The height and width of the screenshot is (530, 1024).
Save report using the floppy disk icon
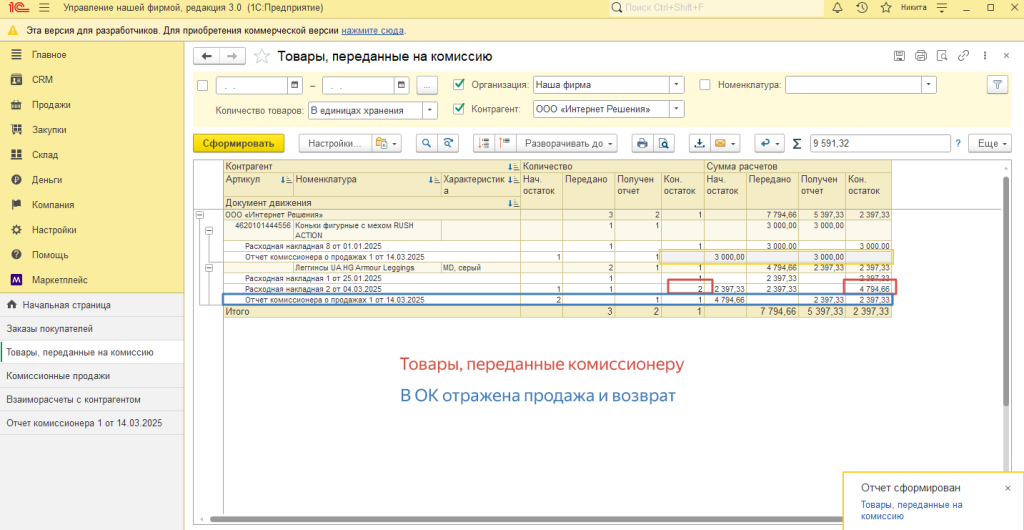pos(899,56)
